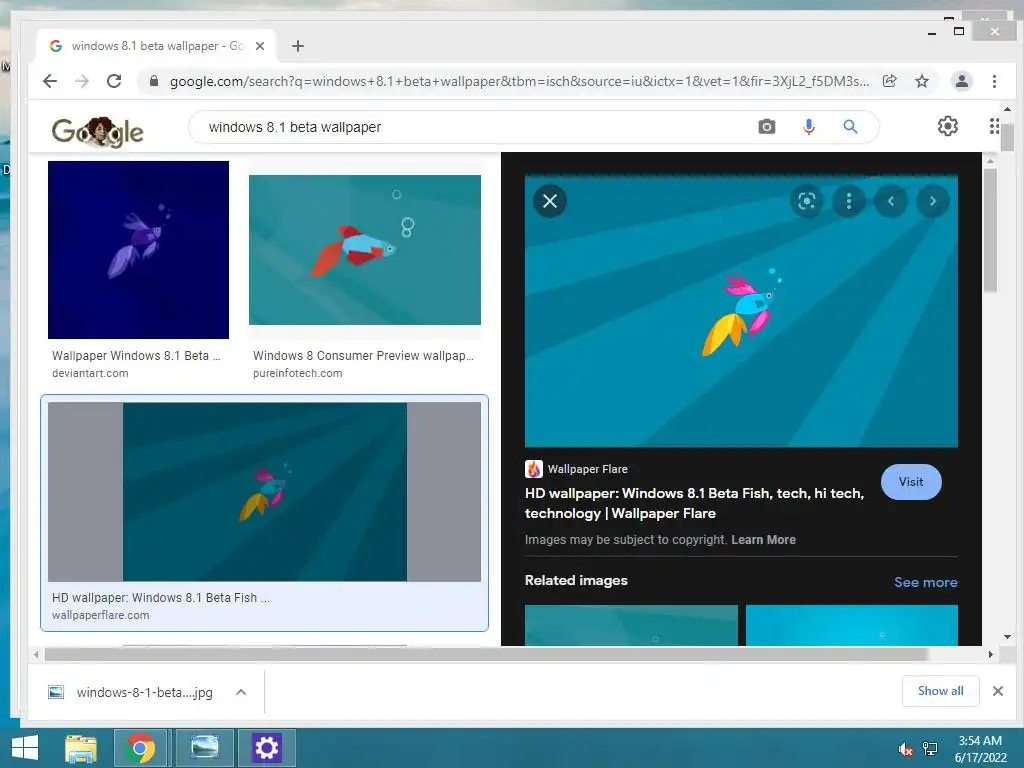Open Wallpaper Flare source link

[x=576, y=469]
